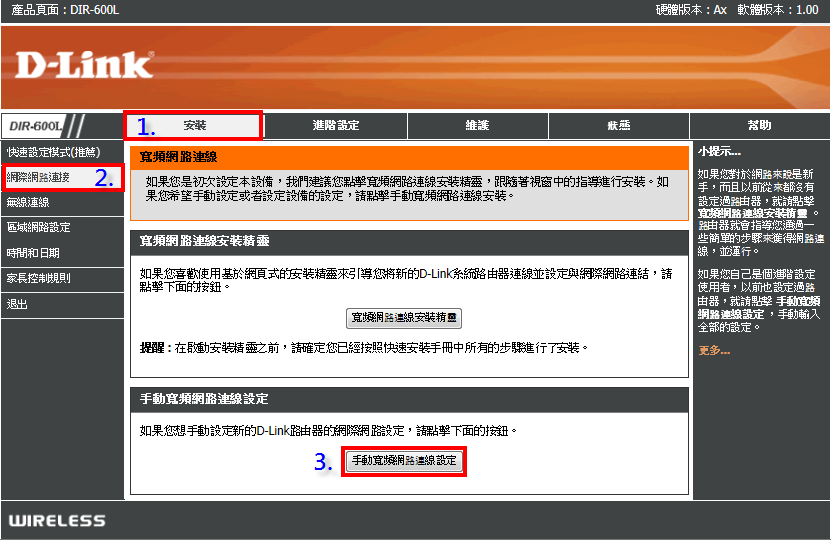Click 產品頁面 : DIR-600L text
This screenshot has width=831, height=540.
pyautogui.click(x=65, y=10)
